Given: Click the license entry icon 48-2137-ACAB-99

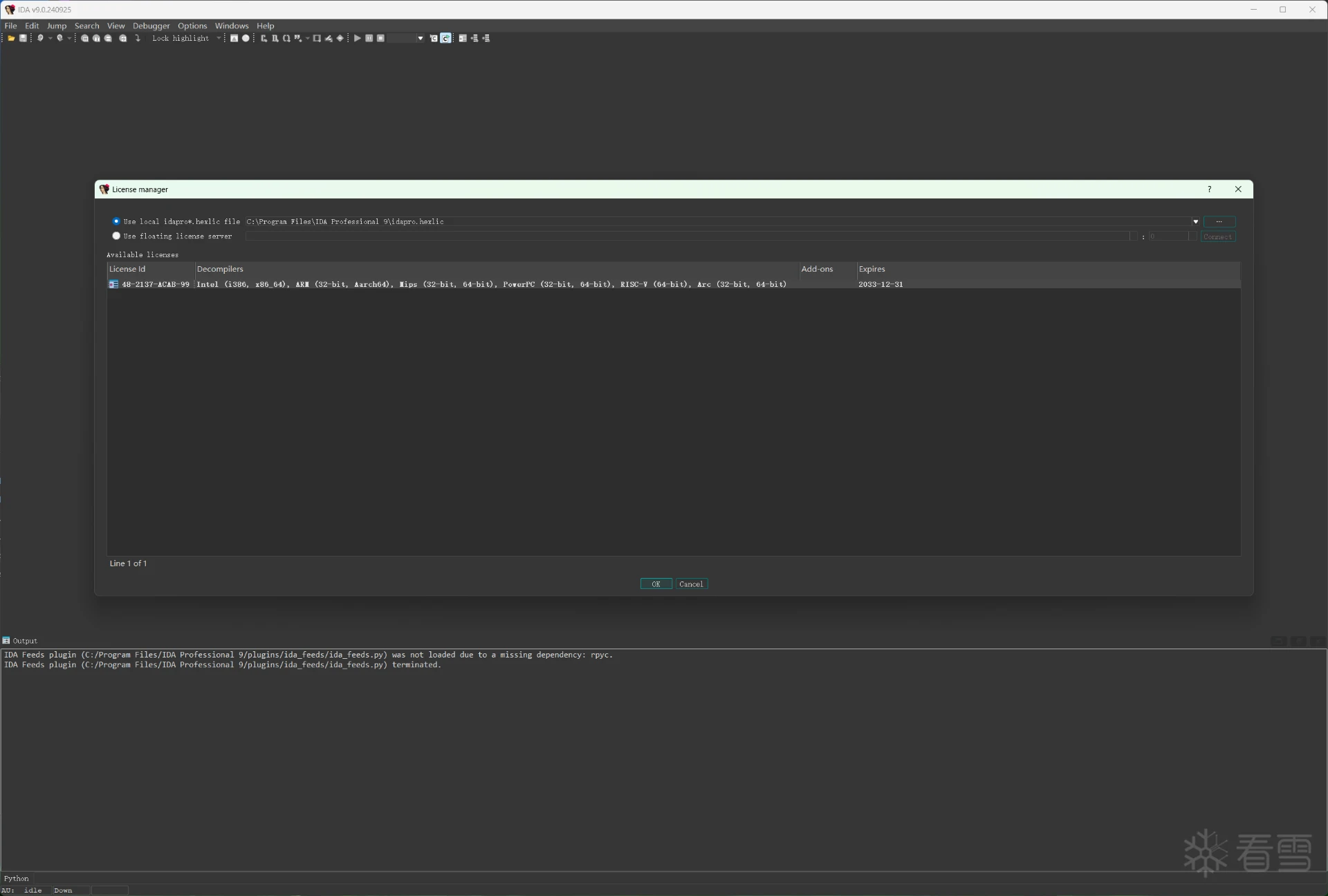Looking at the screenshot, I should (x=113, y=284).
